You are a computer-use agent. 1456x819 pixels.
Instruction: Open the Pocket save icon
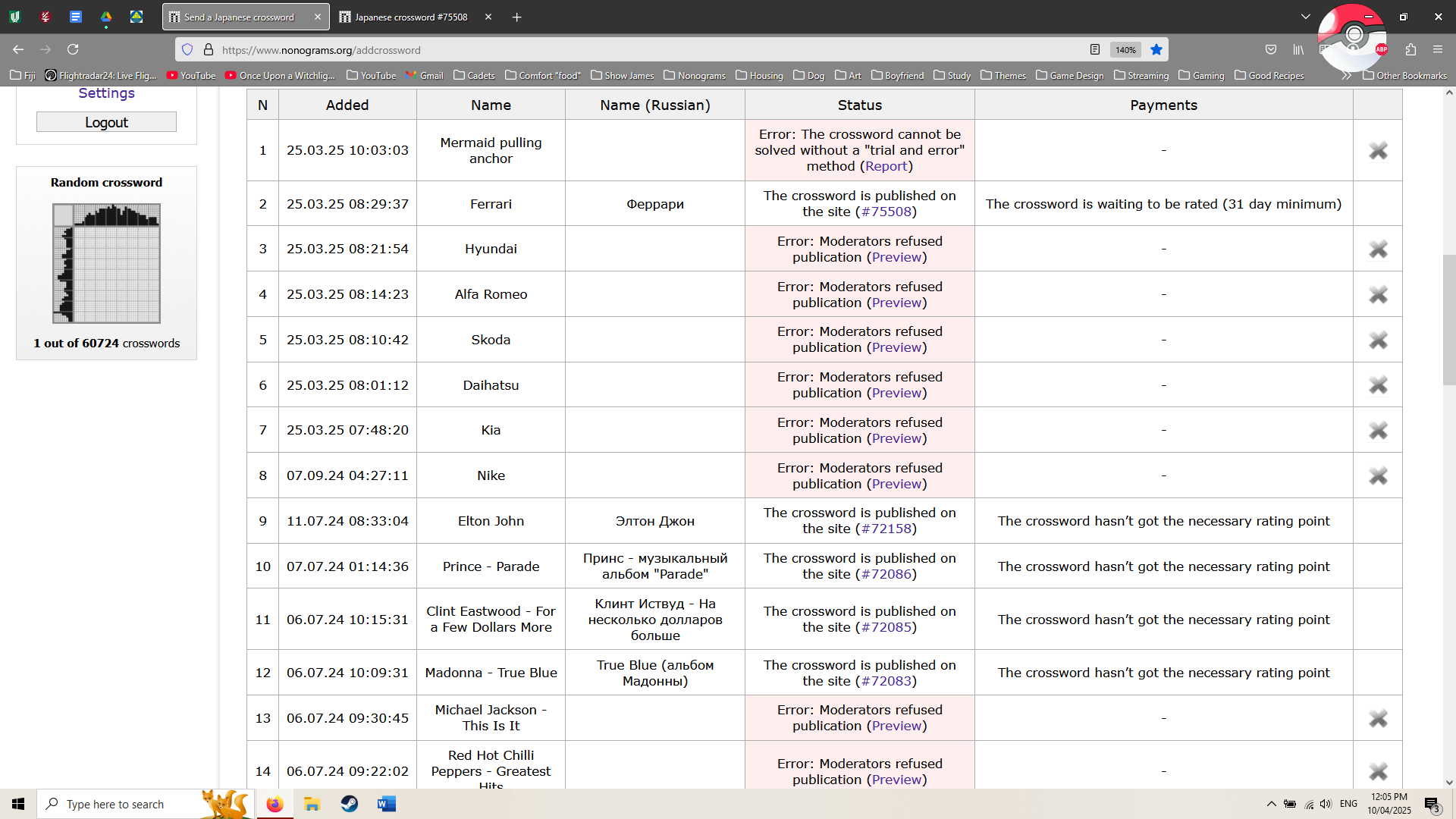[x=1271, y=49]
